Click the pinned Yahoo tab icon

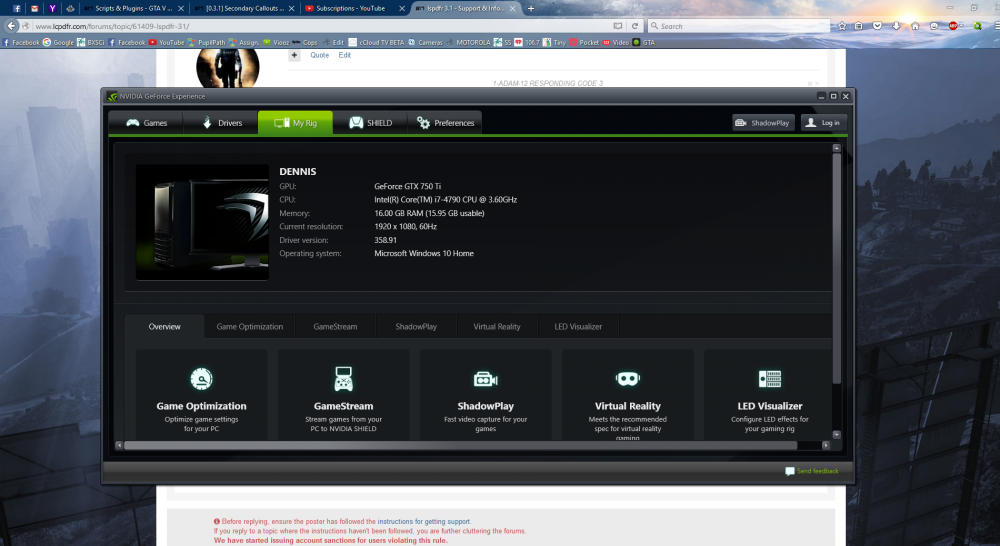tap(52, 8)
